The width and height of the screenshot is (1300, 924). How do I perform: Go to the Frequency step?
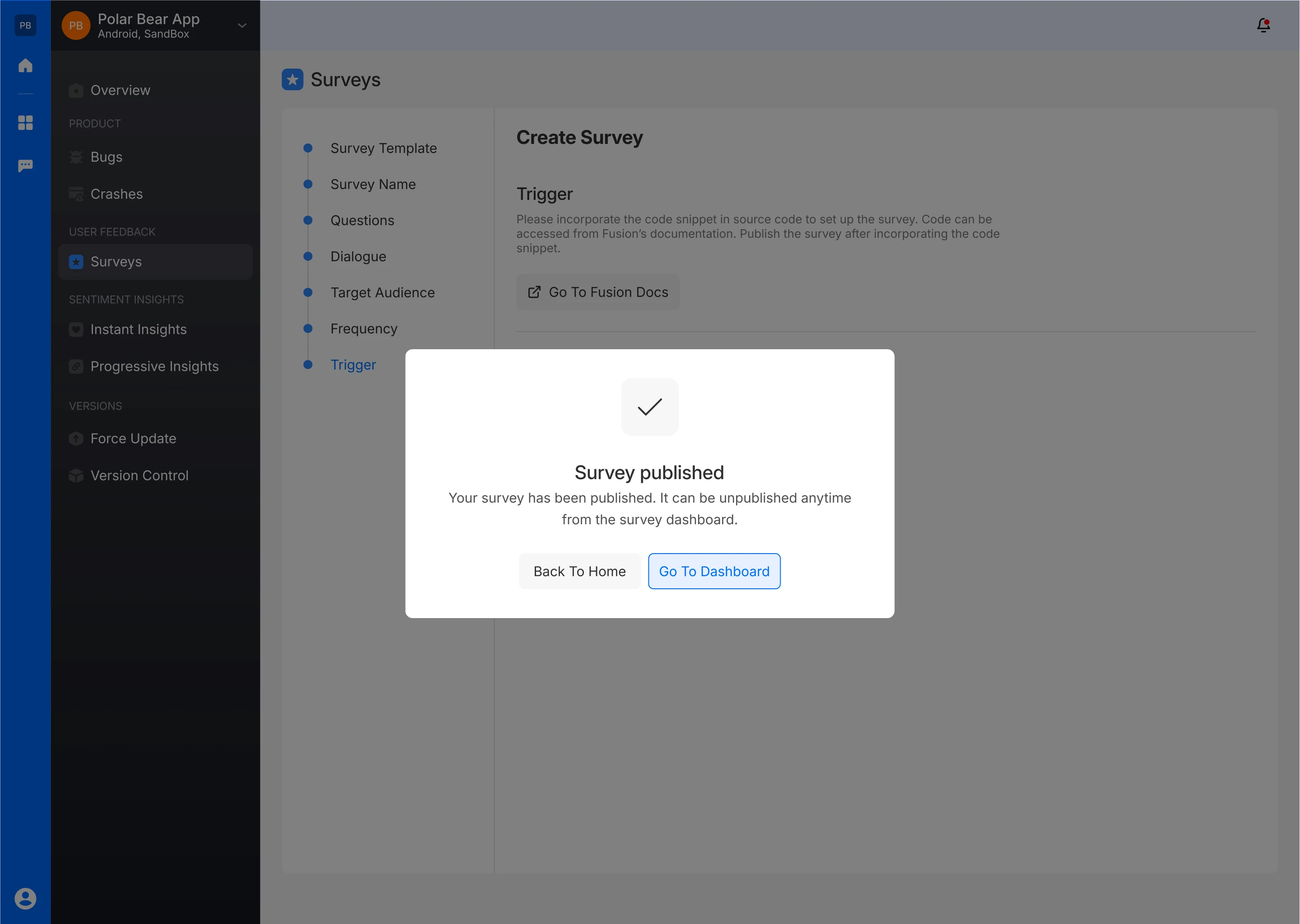[x=364, y=329]
